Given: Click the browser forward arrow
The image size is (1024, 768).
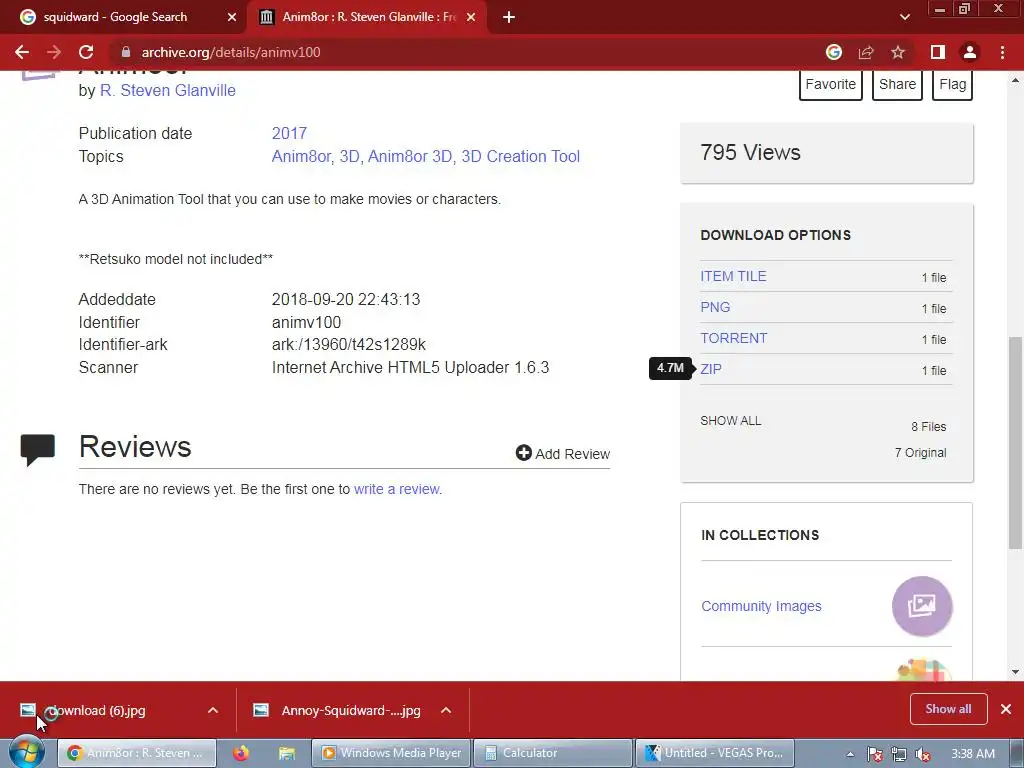Looking at the screenshot, I should click(54, 52).
